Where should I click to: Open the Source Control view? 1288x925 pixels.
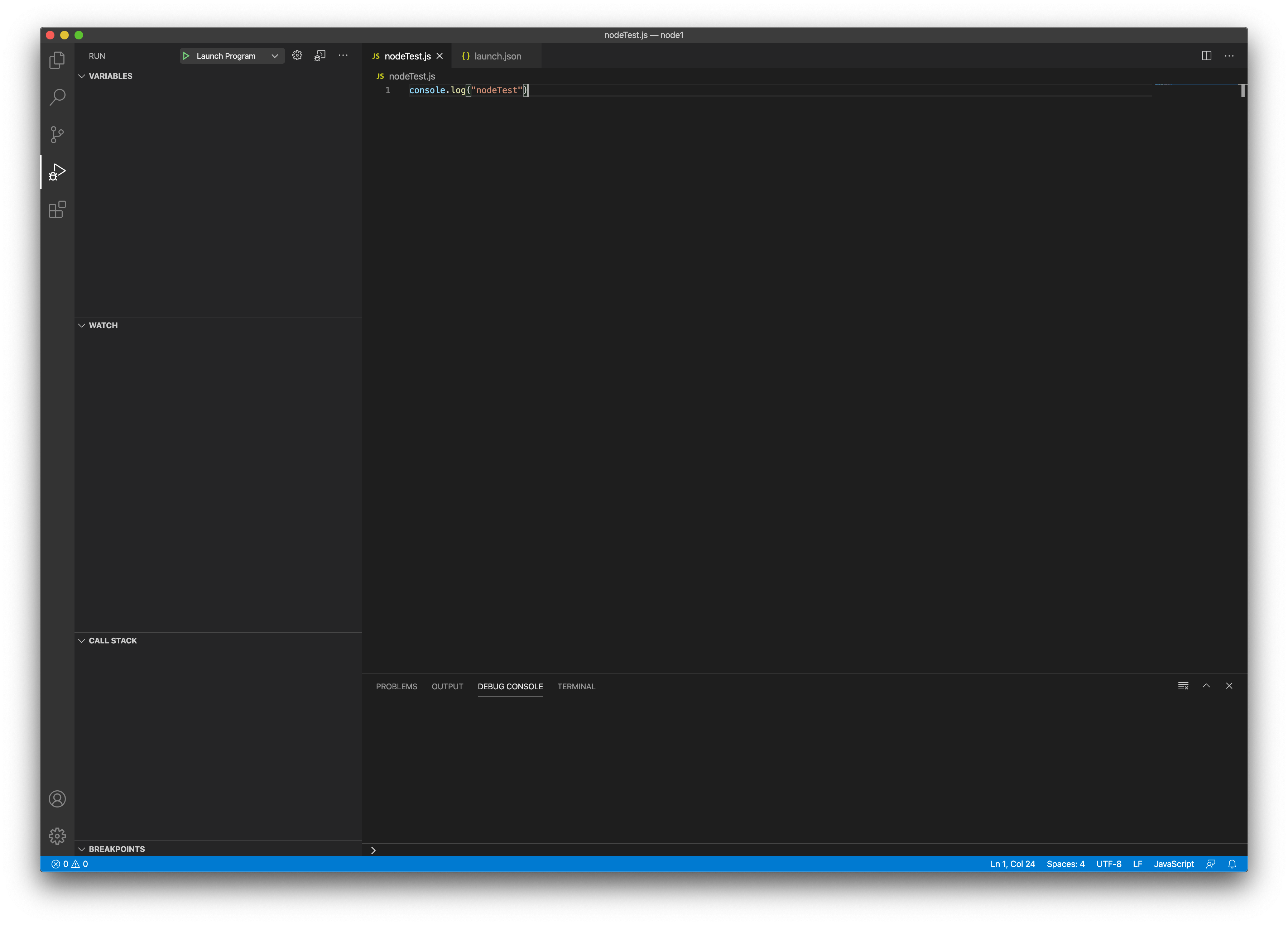click(57, 135)
